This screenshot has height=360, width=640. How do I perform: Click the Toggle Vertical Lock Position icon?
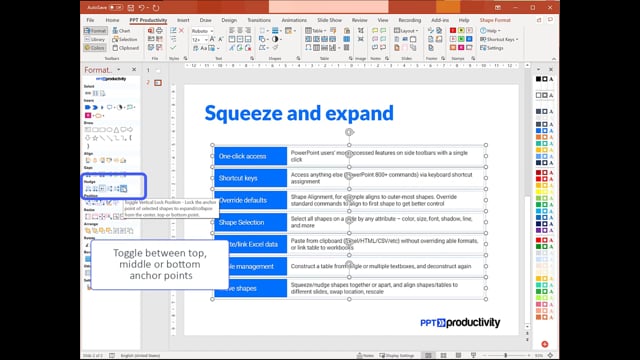(x=124, y=188)
